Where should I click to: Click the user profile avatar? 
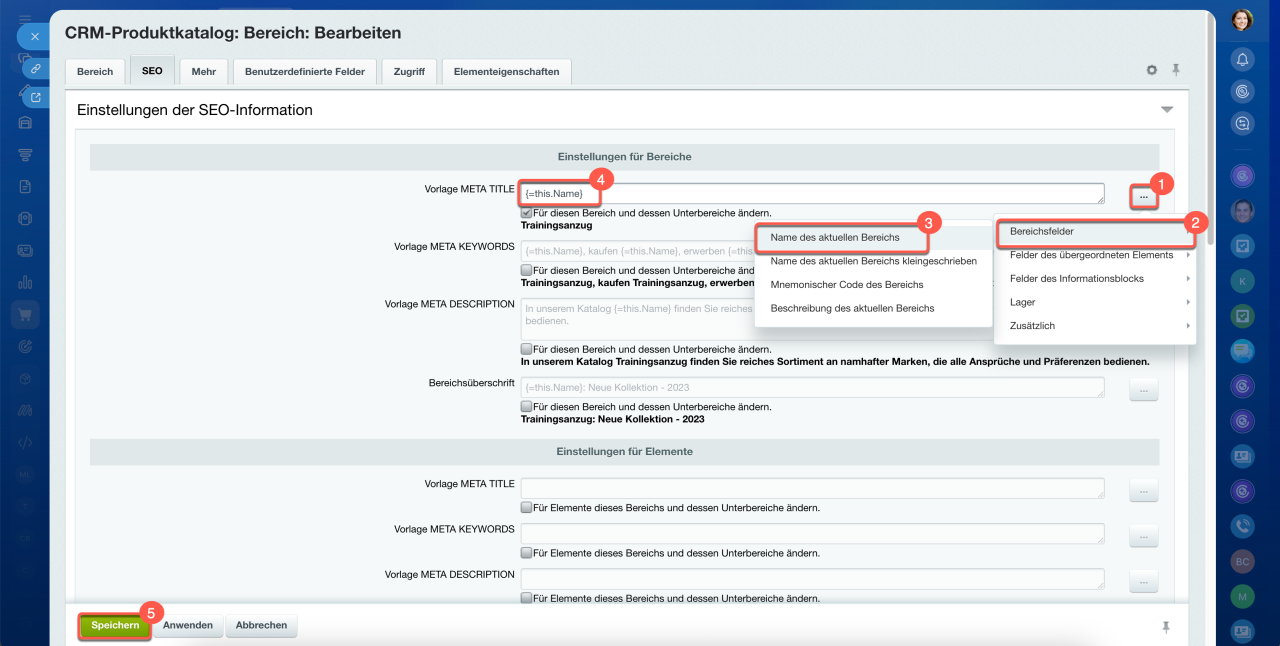click(1242, 20)
